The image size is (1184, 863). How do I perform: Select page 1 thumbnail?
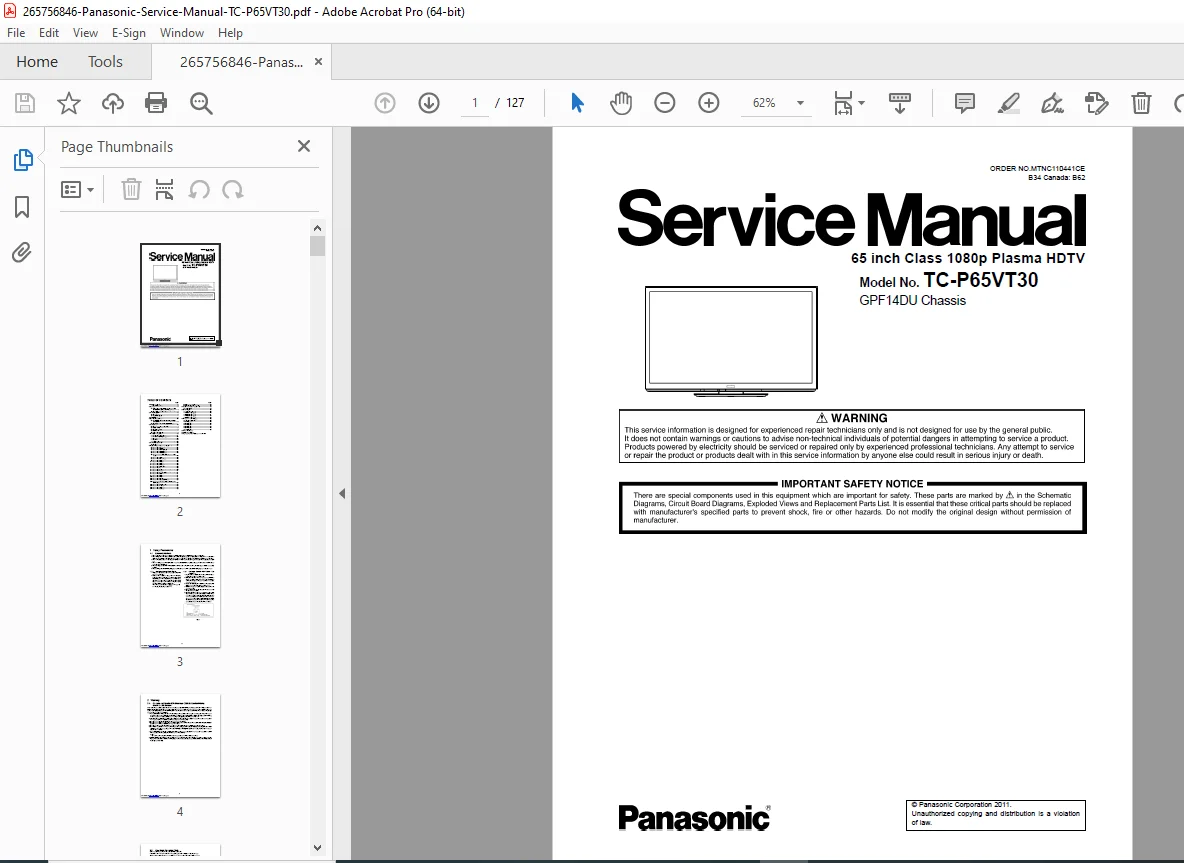coord(180,294)
